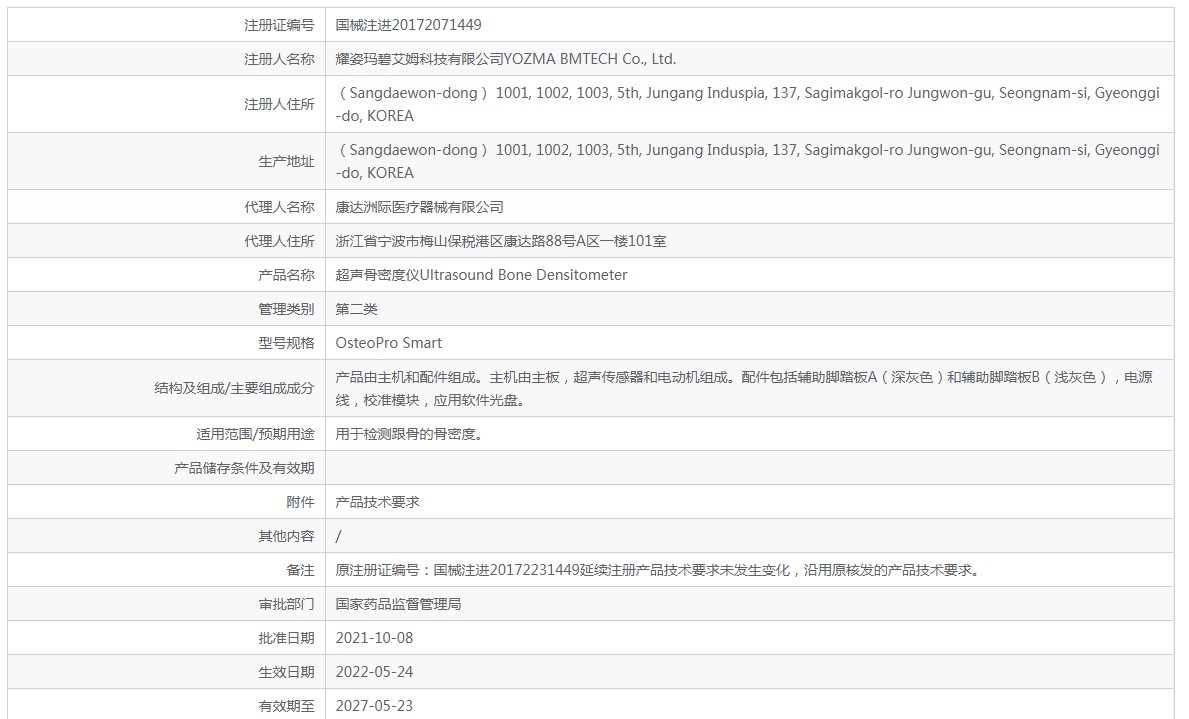This screenshot has width=1189, height=719.
Task: Select the label 有效期至
Action: pos(286,706)
